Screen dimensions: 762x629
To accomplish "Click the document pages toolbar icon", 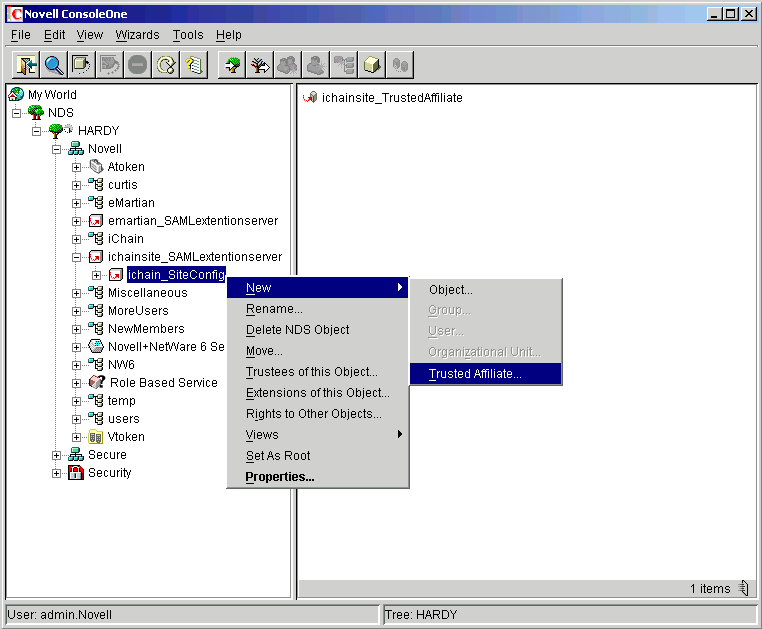I will click(x=193, y=65).
